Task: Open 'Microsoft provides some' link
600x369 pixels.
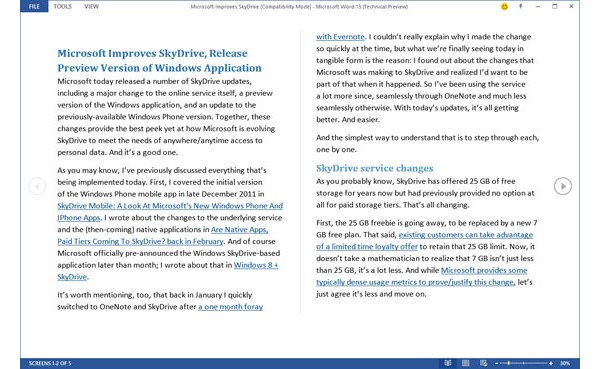Action: click(484, 271)
